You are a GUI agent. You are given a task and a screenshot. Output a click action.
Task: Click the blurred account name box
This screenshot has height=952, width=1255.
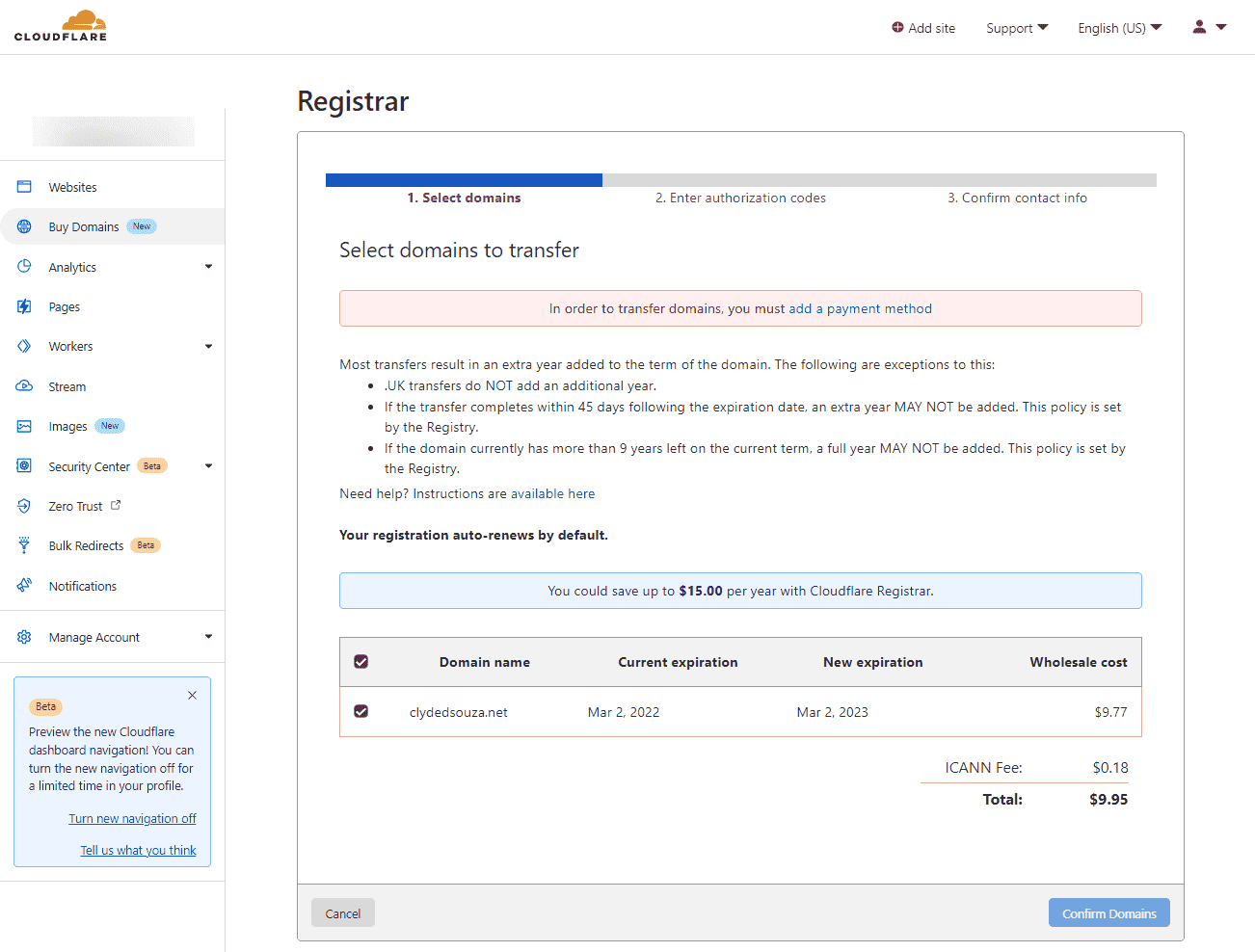pyautogui.click(x=113, y=131)
